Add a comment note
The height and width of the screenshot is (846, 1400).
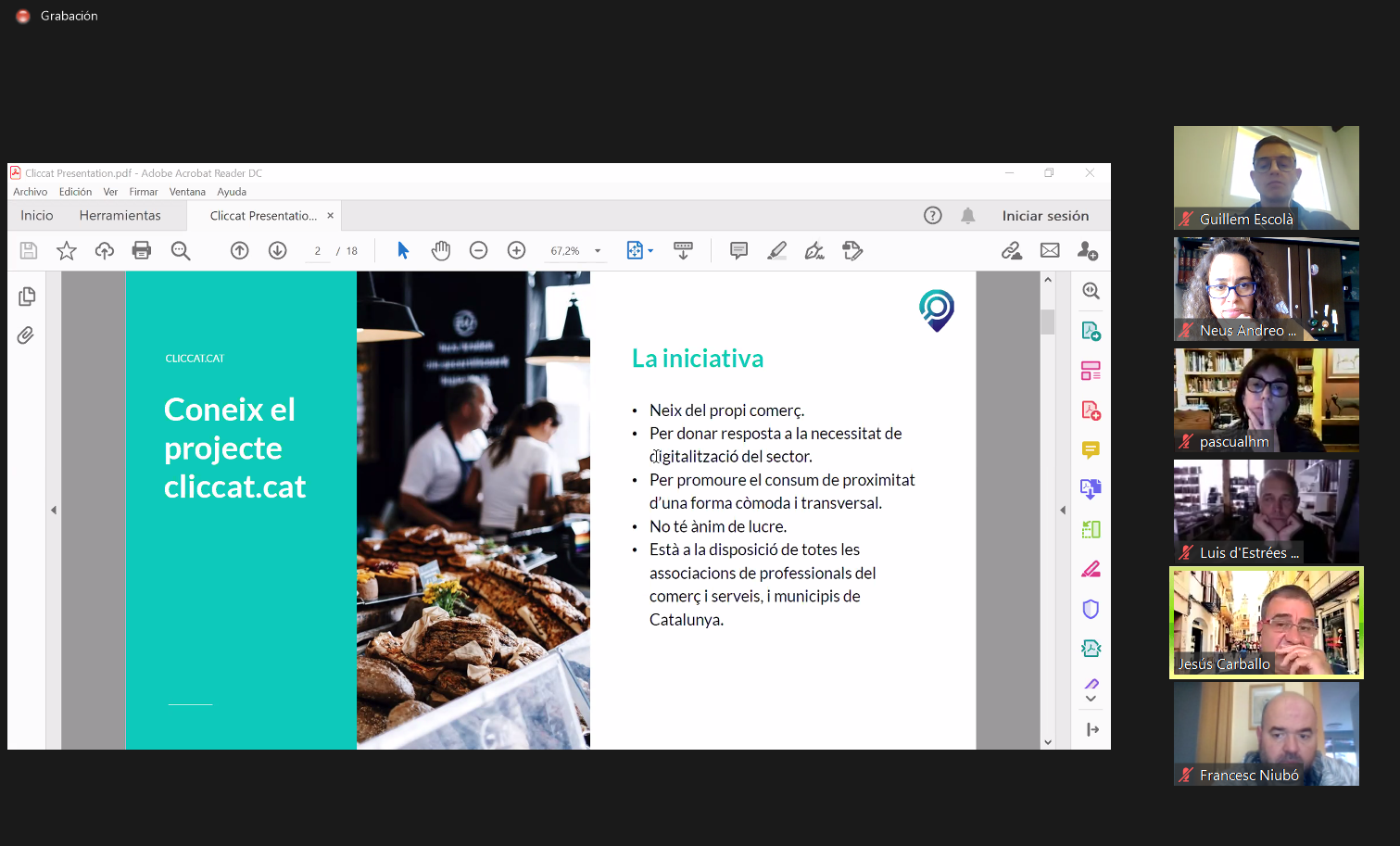[738, 250]
